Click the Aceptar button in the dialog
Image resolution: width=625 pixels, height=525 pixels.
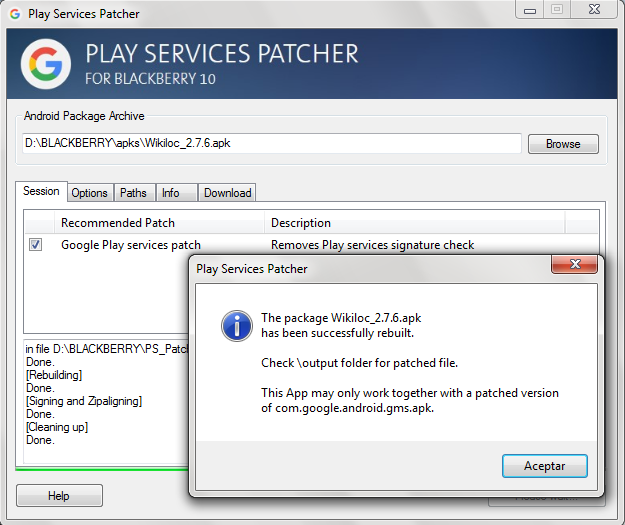coord(544,466)
